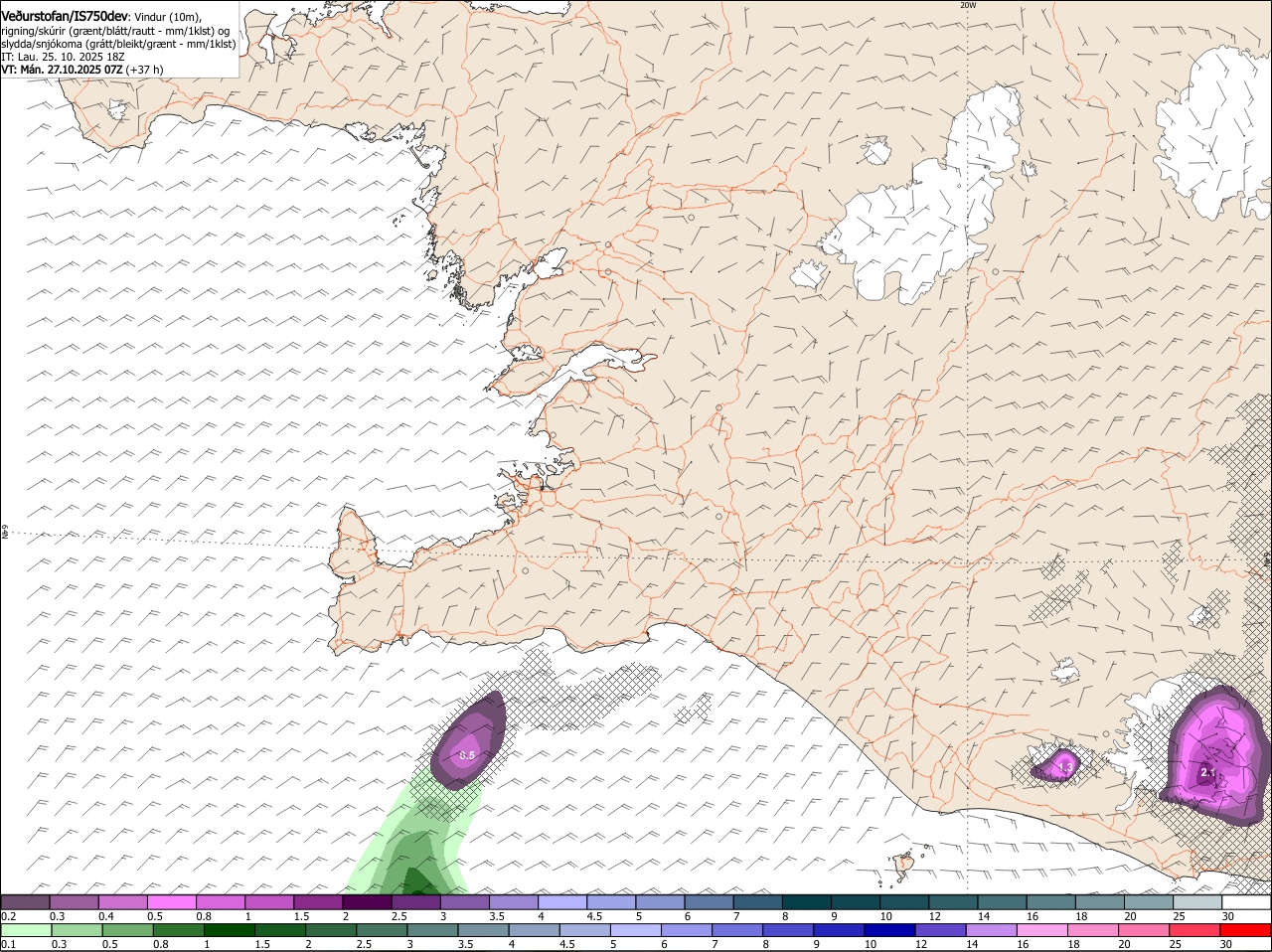Click the purple snow blob on the eastern glacier
Screen dimensions: 1272x952
[1217, 755]
